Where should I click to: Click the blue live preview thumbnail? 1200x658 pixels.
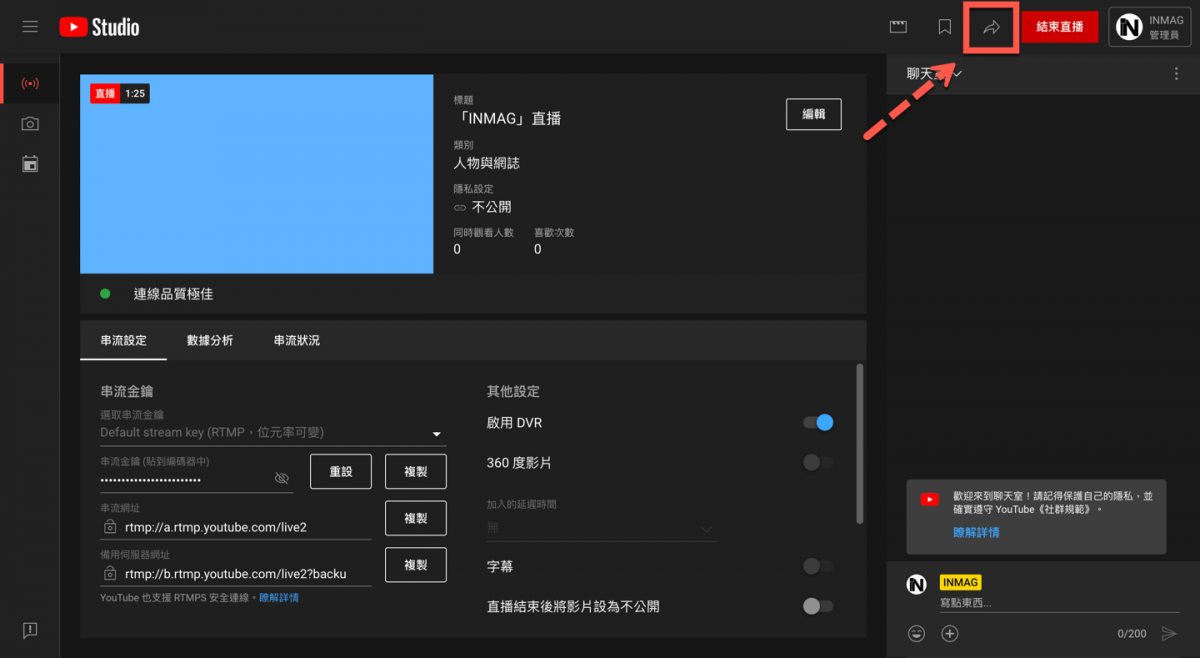click(x=256, y=174)
